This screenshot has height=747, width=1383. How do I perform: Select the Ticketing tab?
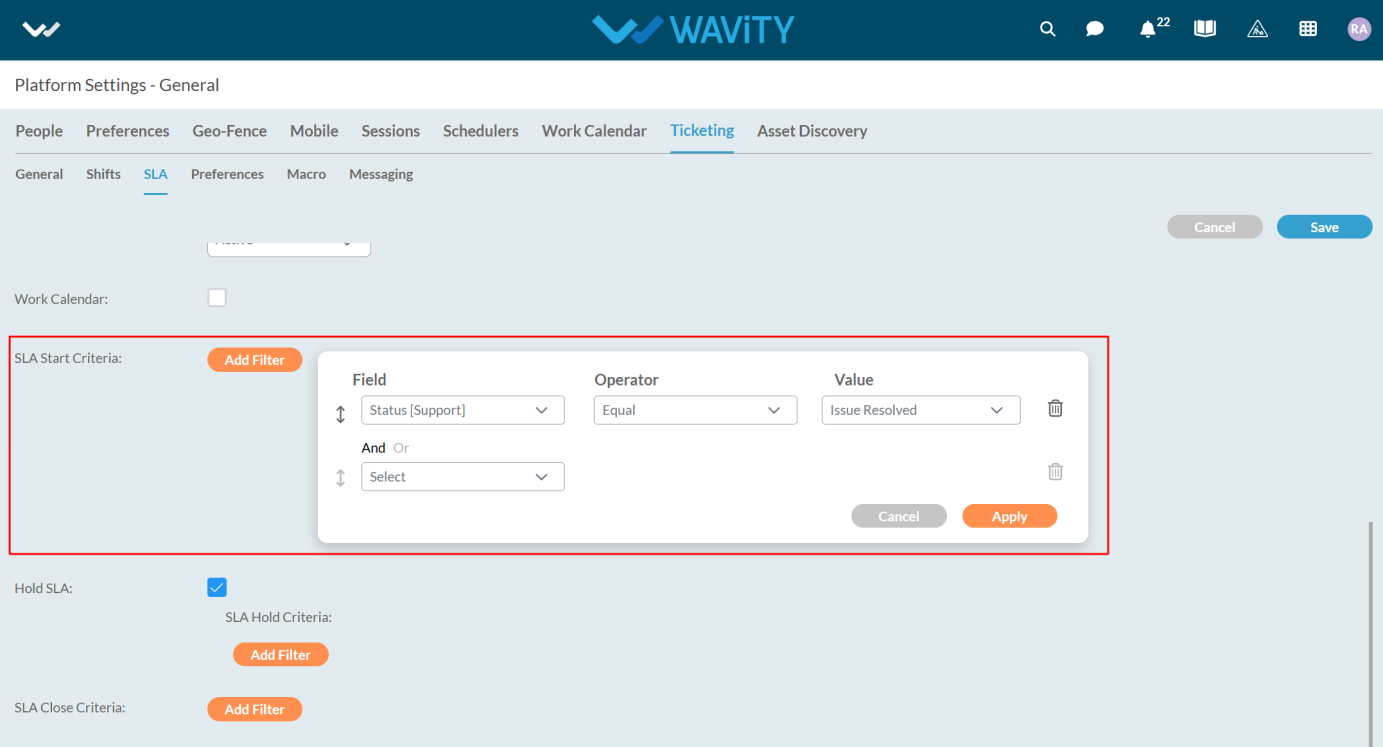click(x=702, y=130)
